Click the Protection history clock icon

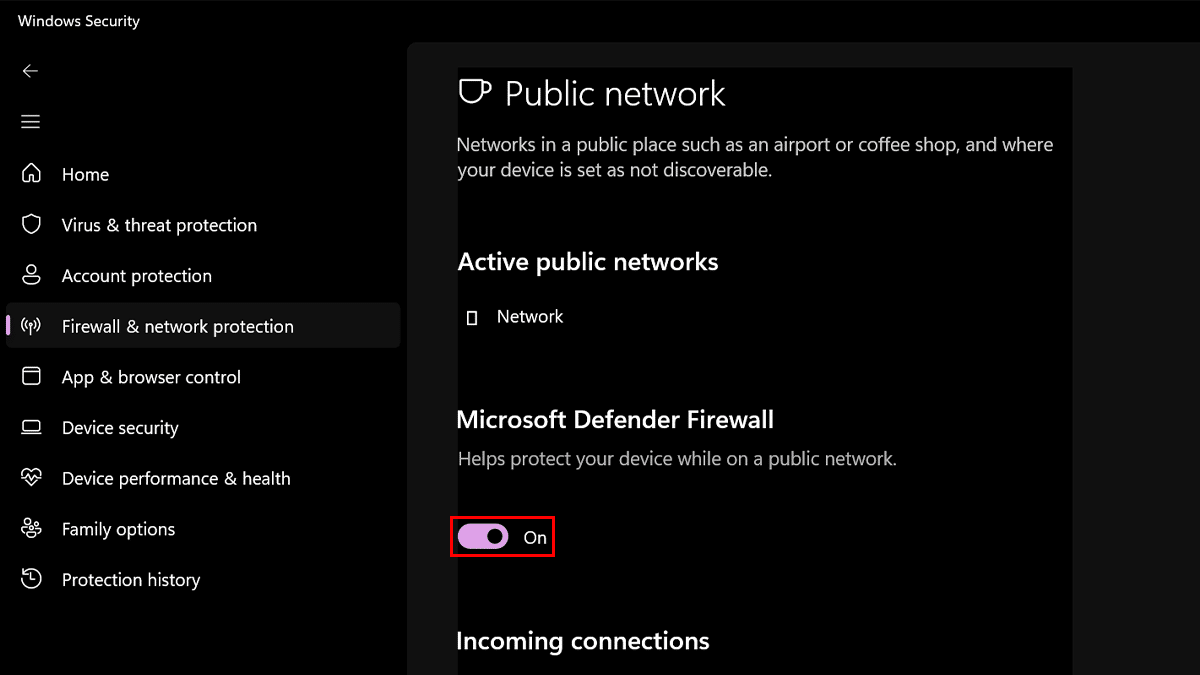click(x=32, y=579)
